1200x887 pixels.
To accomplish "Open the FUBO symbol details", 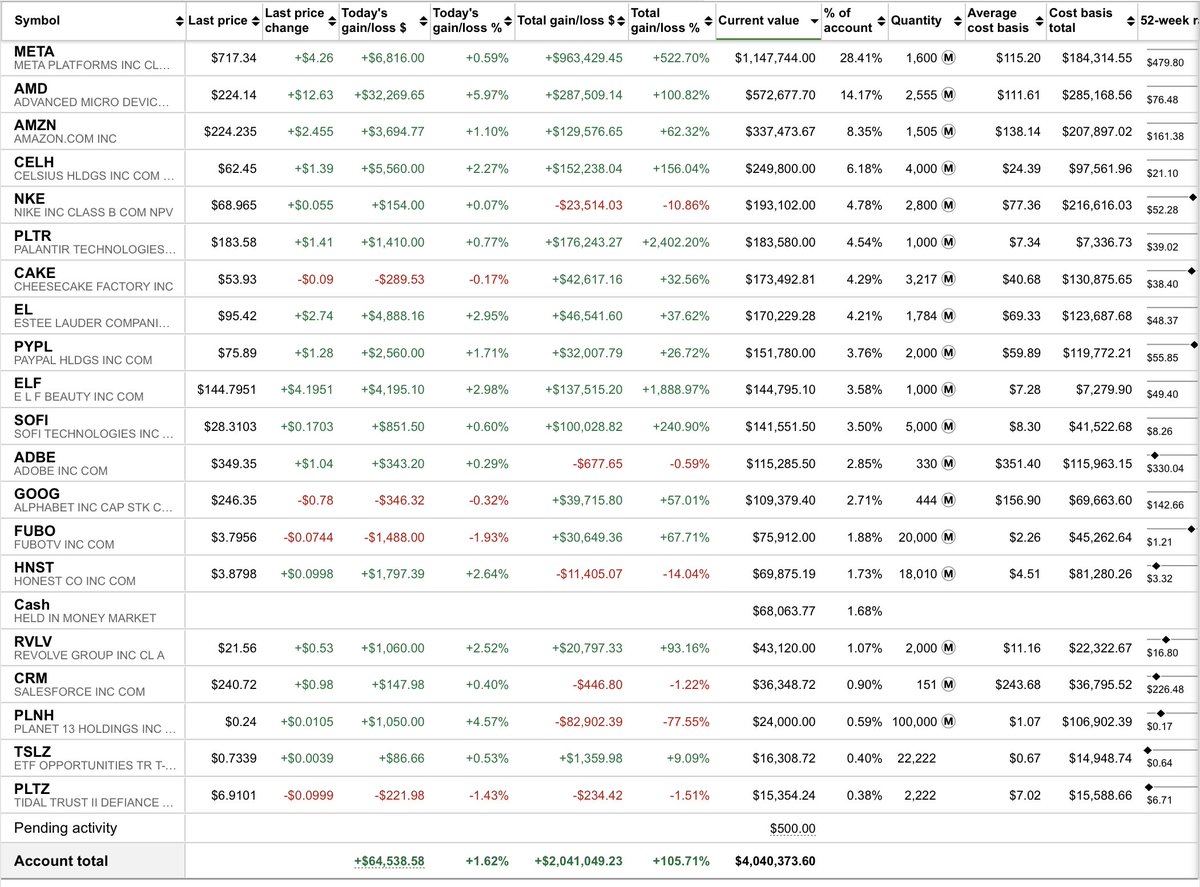I will tap(35, 530).
